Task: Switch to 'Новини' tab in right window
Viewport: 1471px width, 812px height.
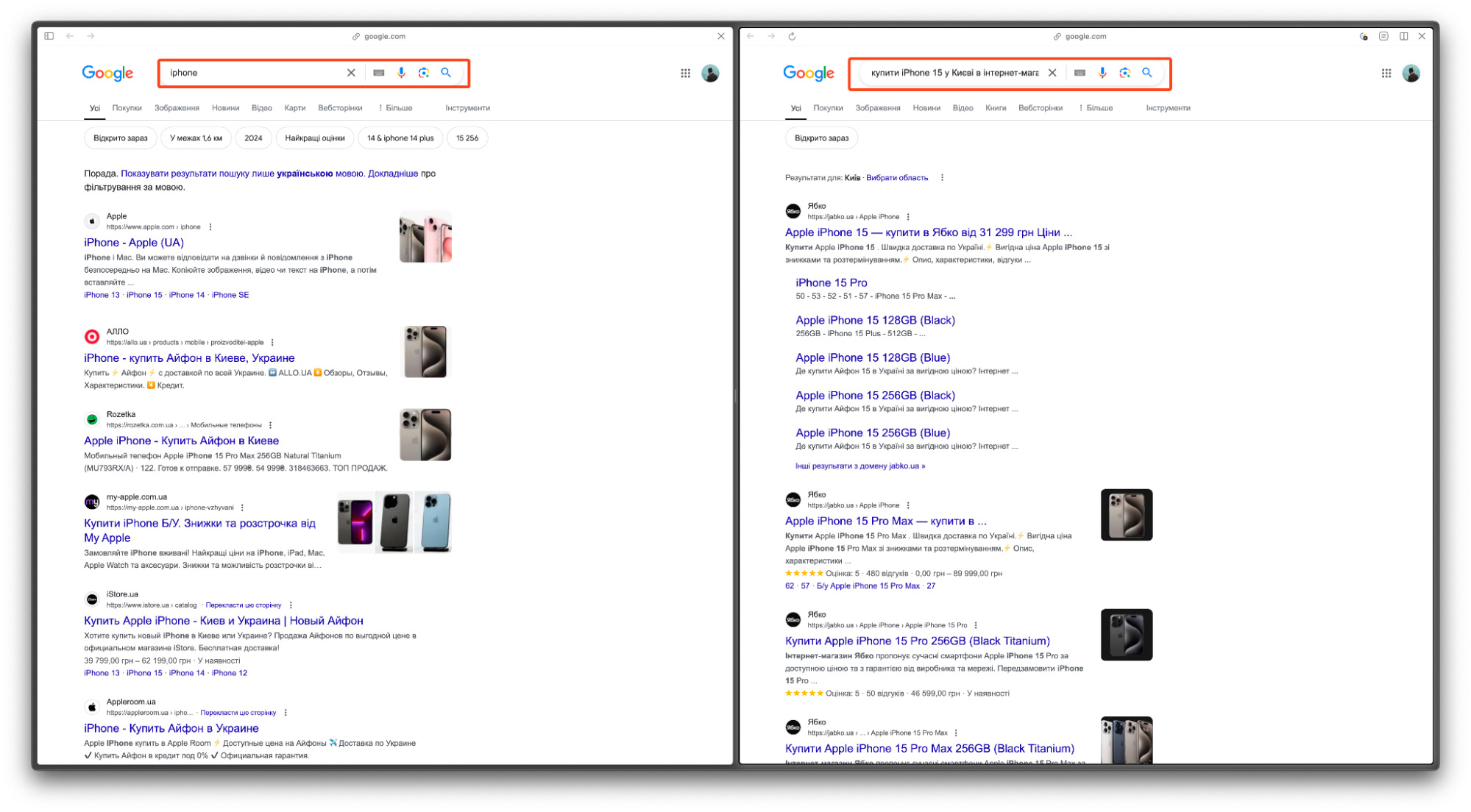Action: pyautogui.click(x=926, y=108)
